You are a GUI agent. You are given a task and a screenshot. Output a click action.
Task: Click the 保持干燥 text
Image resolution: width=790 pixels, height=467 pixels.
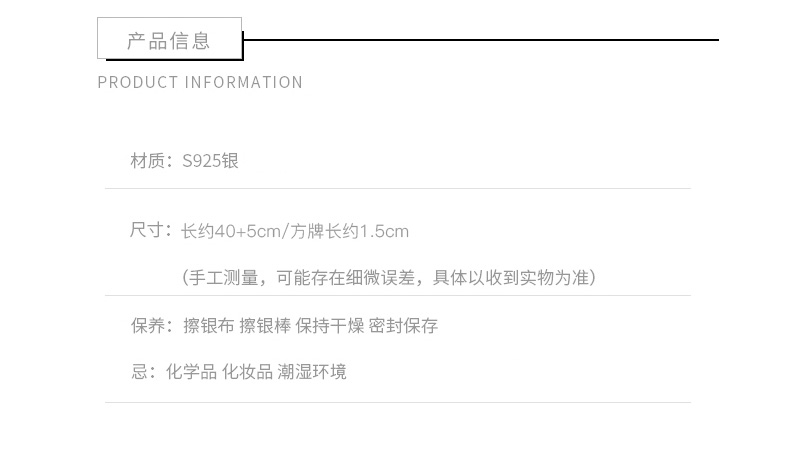(329, 326)
